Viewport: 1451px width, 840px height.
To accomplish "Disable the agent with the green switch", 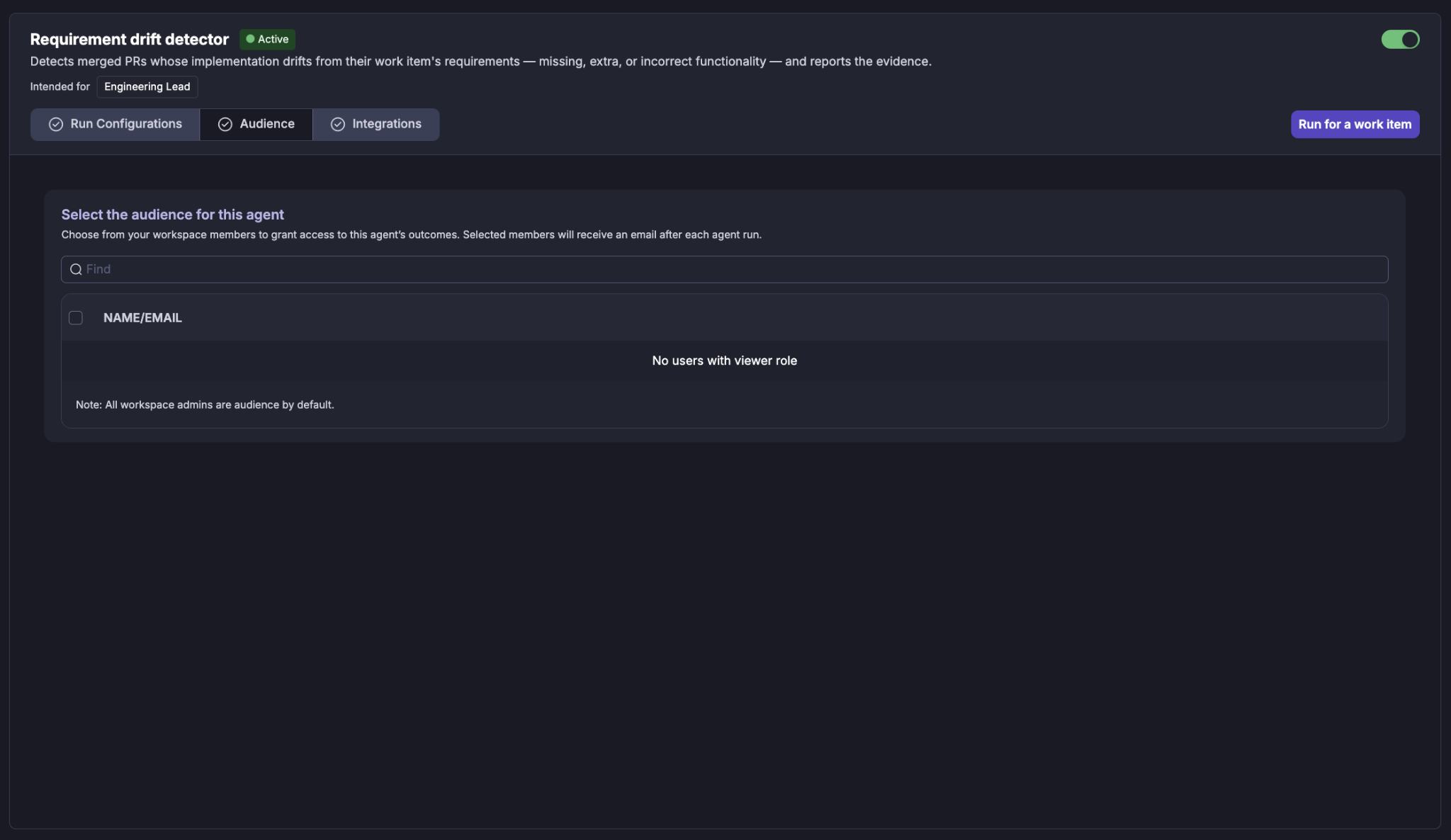I will point(1400,40).
